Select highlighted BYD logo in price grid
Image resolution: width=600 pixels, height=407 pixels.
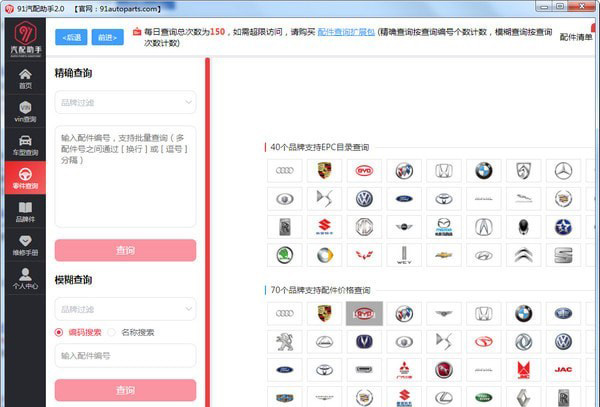(364, 314)
